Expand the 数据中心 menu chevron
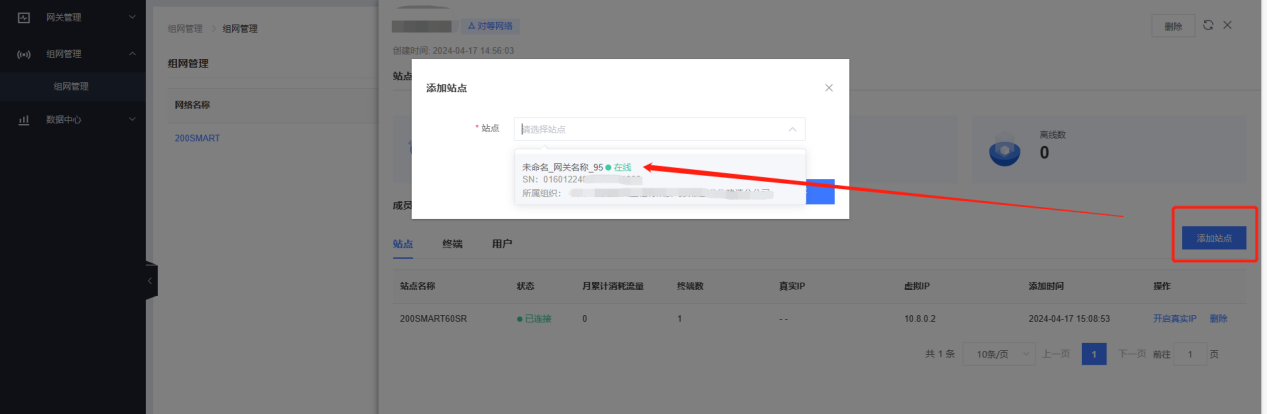The width and height of the screenshot is (1267, 414). click(132, 120)
